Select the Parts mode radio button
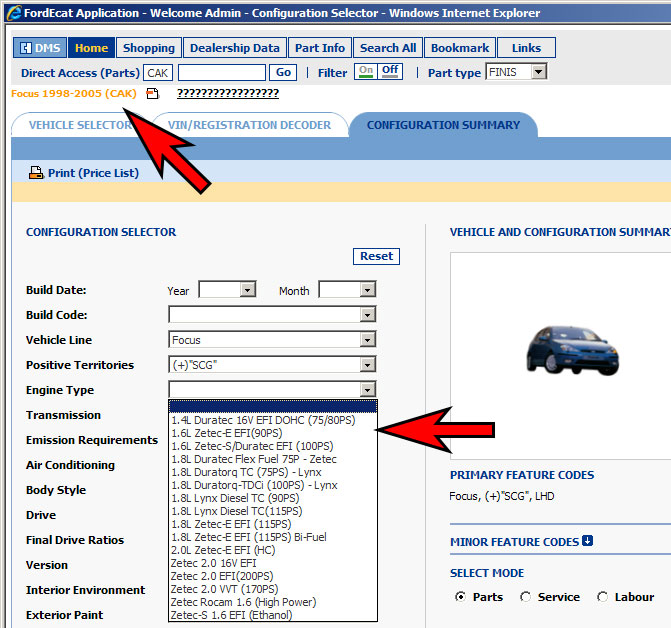This screenshot has height=628, width=671. pyautogui.click(x=460, y=596)
